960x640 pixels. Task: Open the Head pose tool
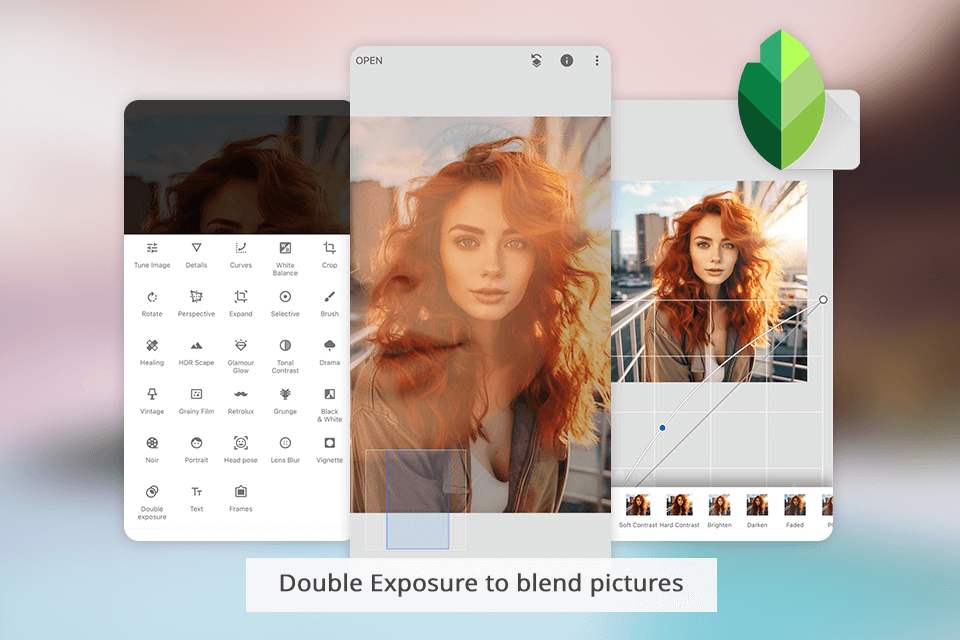241,451
